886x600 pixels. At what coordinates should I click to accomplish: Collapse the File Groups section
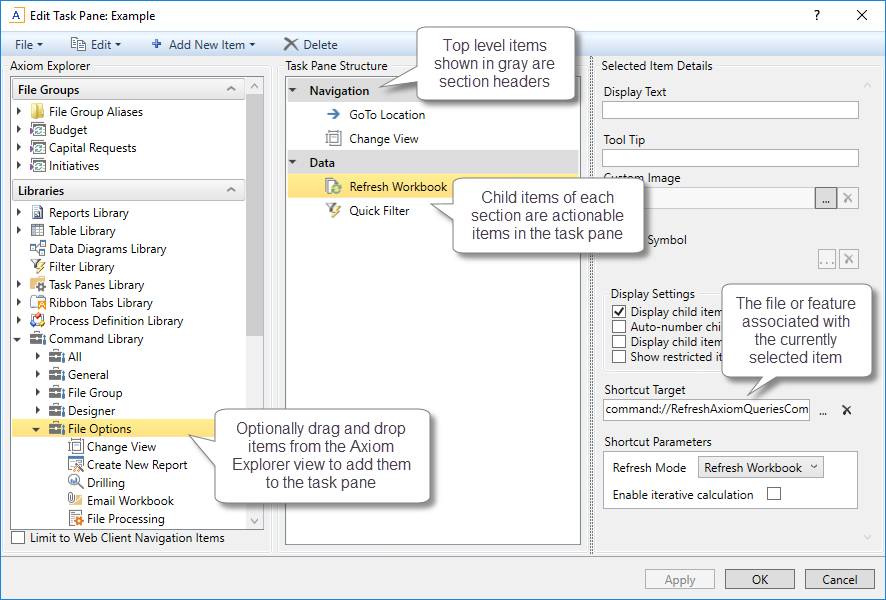point(231,90)
